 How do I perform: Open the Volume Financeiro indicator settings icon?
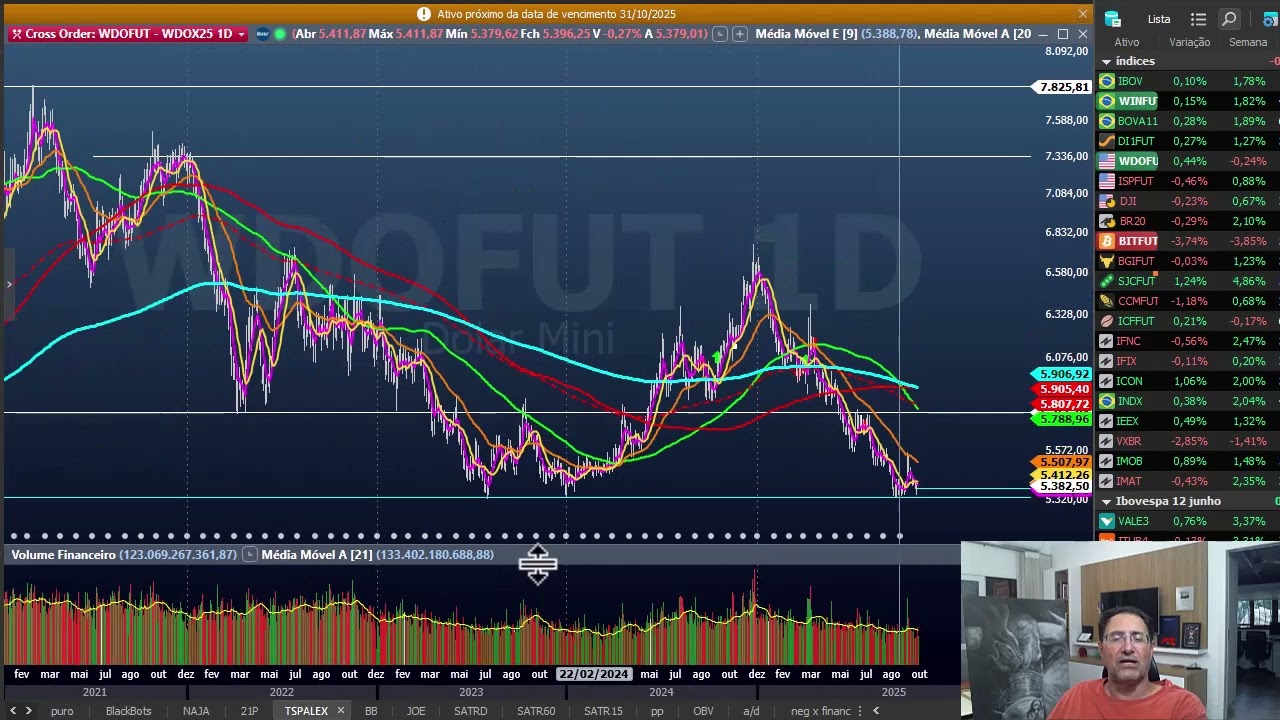click(x=250, y=554)
